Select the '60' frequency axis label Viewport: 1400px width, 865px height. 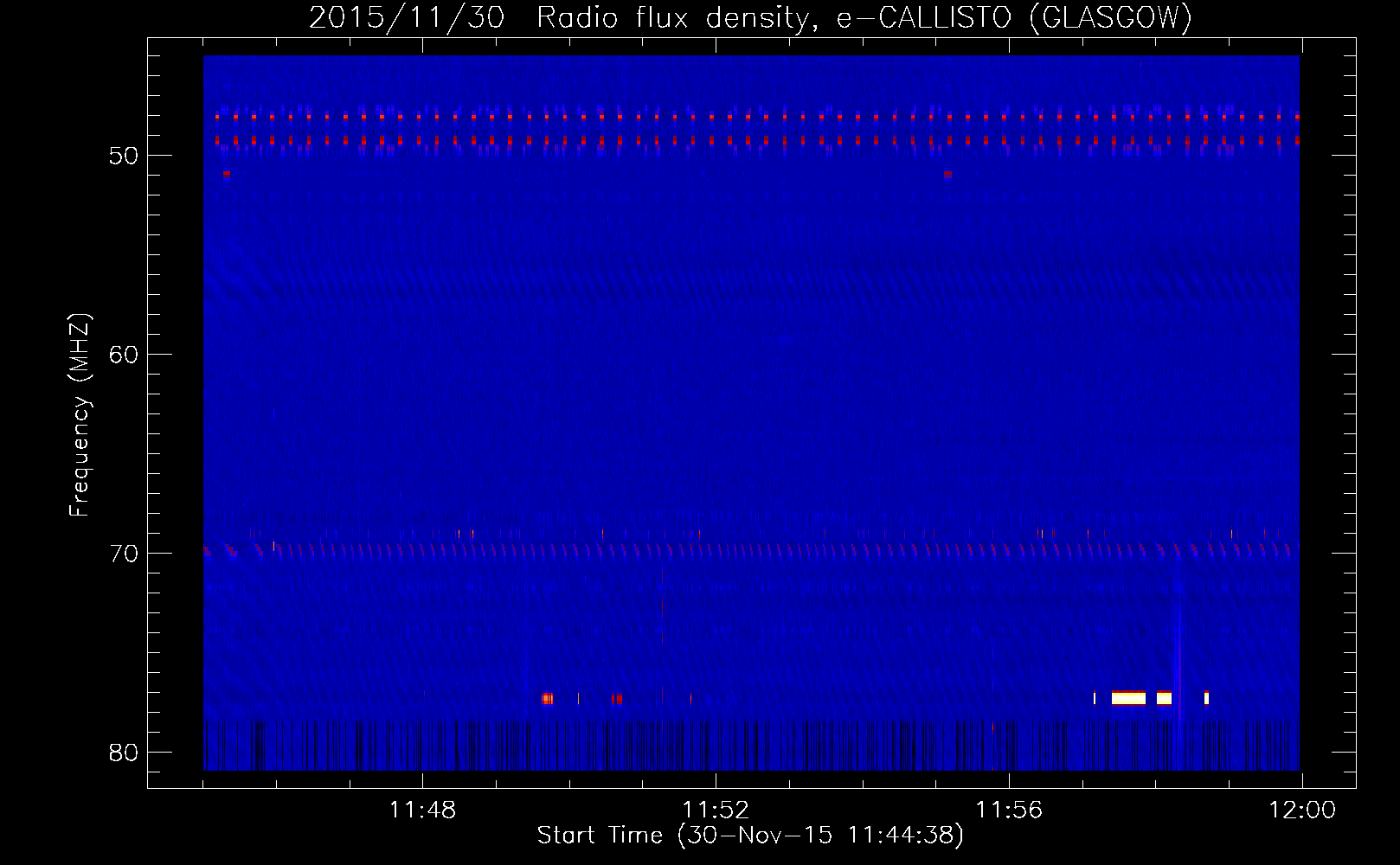pos(124,355)
